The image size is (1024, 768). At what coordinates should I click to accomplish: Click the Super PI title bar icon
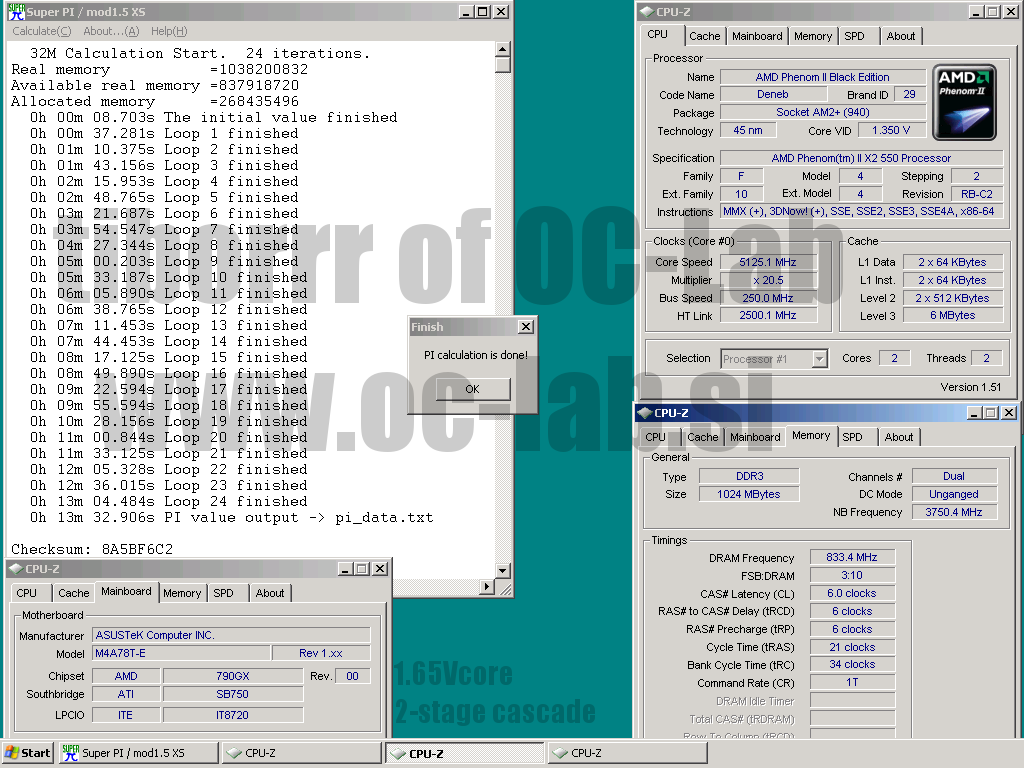click(x=16, y=12)
